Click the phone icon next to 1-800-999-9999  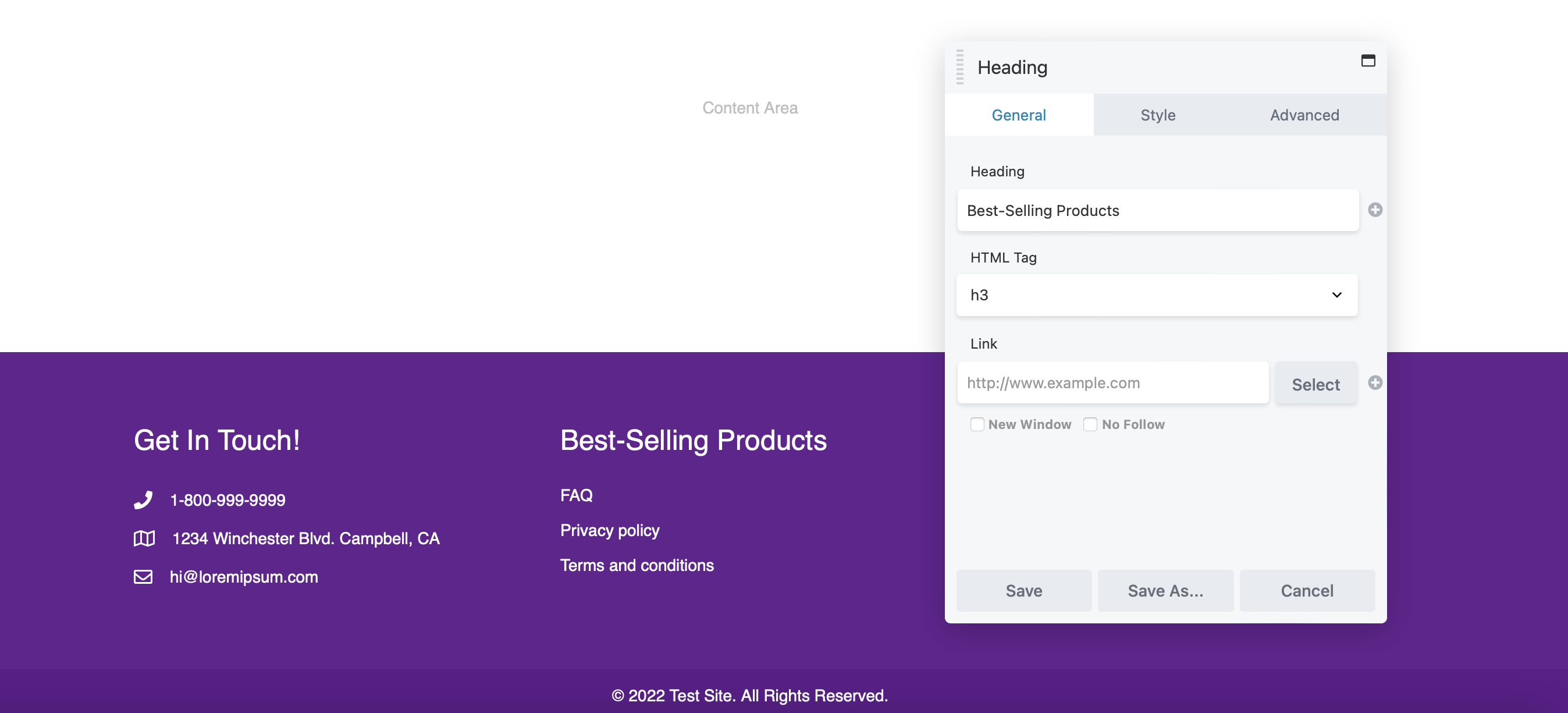(x=144, y=500)
